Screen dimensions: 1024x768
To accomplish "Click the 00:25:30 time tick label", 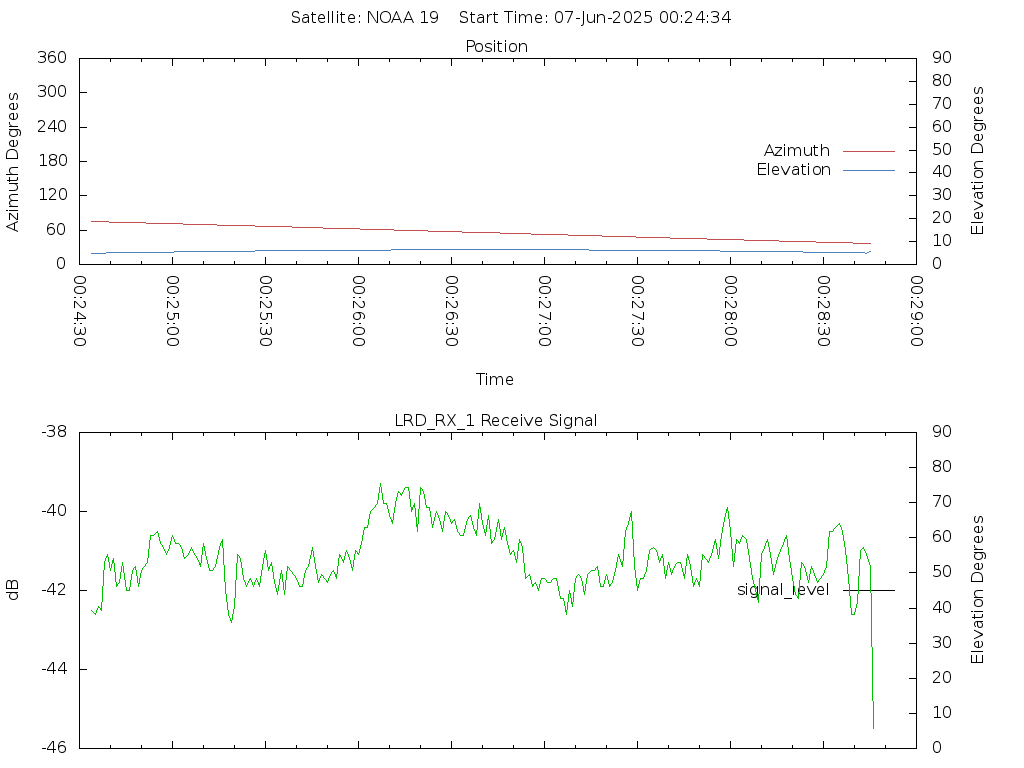I will (265, 311).
